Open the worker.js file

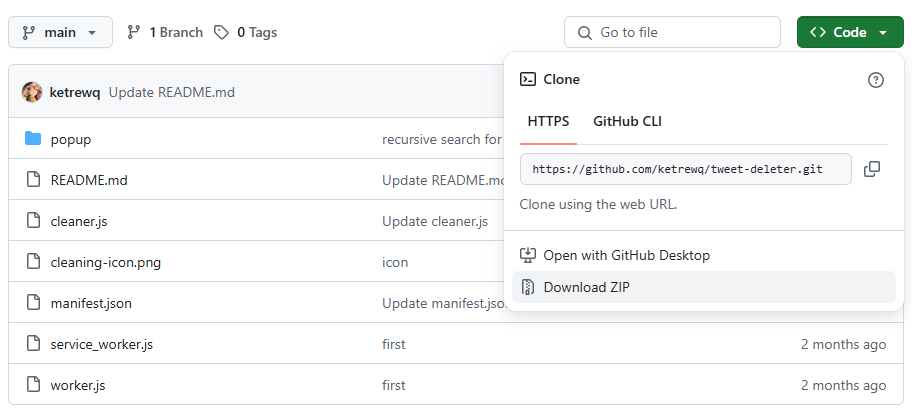78,386
